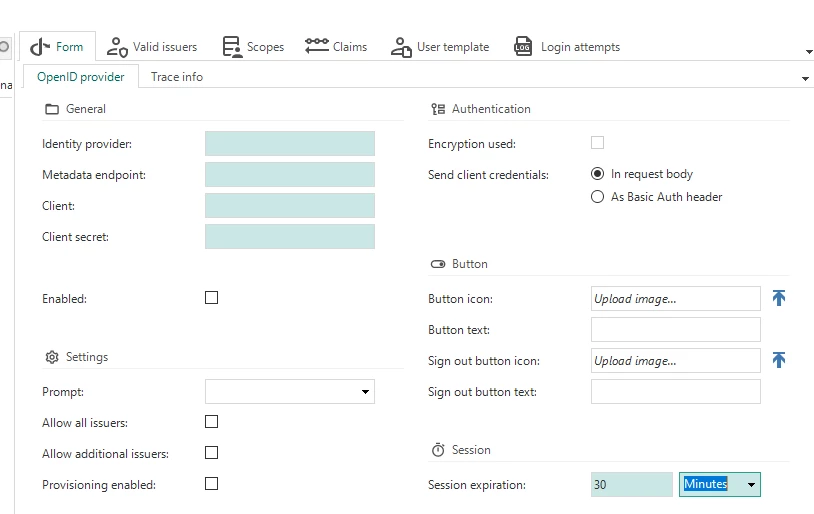Select As Basic Auth header option
Screen dimensions: 814x514
pyautogui.click(x=598, y=197)
